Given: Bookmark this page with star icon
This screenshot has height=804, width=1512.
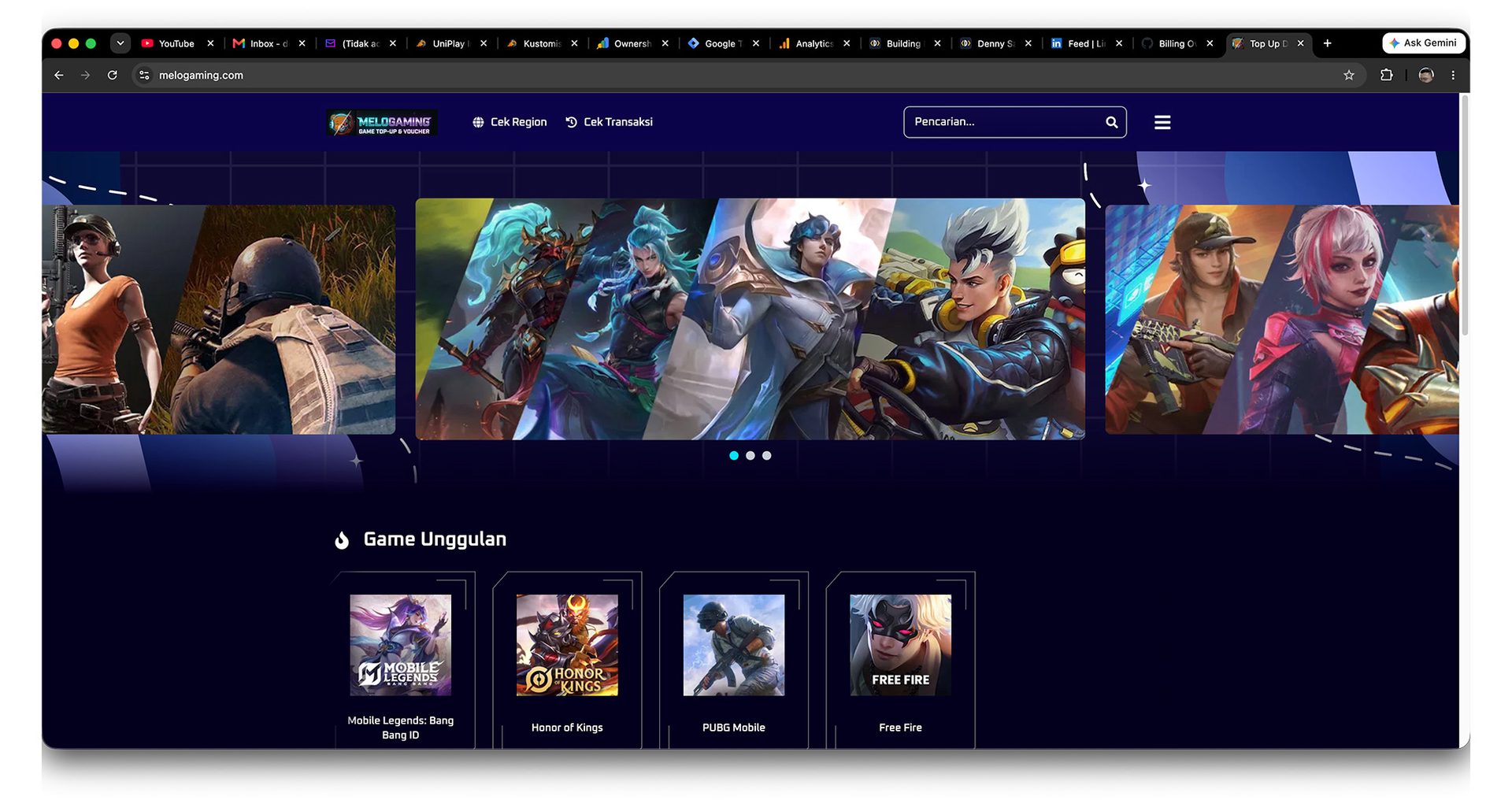Looking at the screenshot, I should (x=1349, y=75).
